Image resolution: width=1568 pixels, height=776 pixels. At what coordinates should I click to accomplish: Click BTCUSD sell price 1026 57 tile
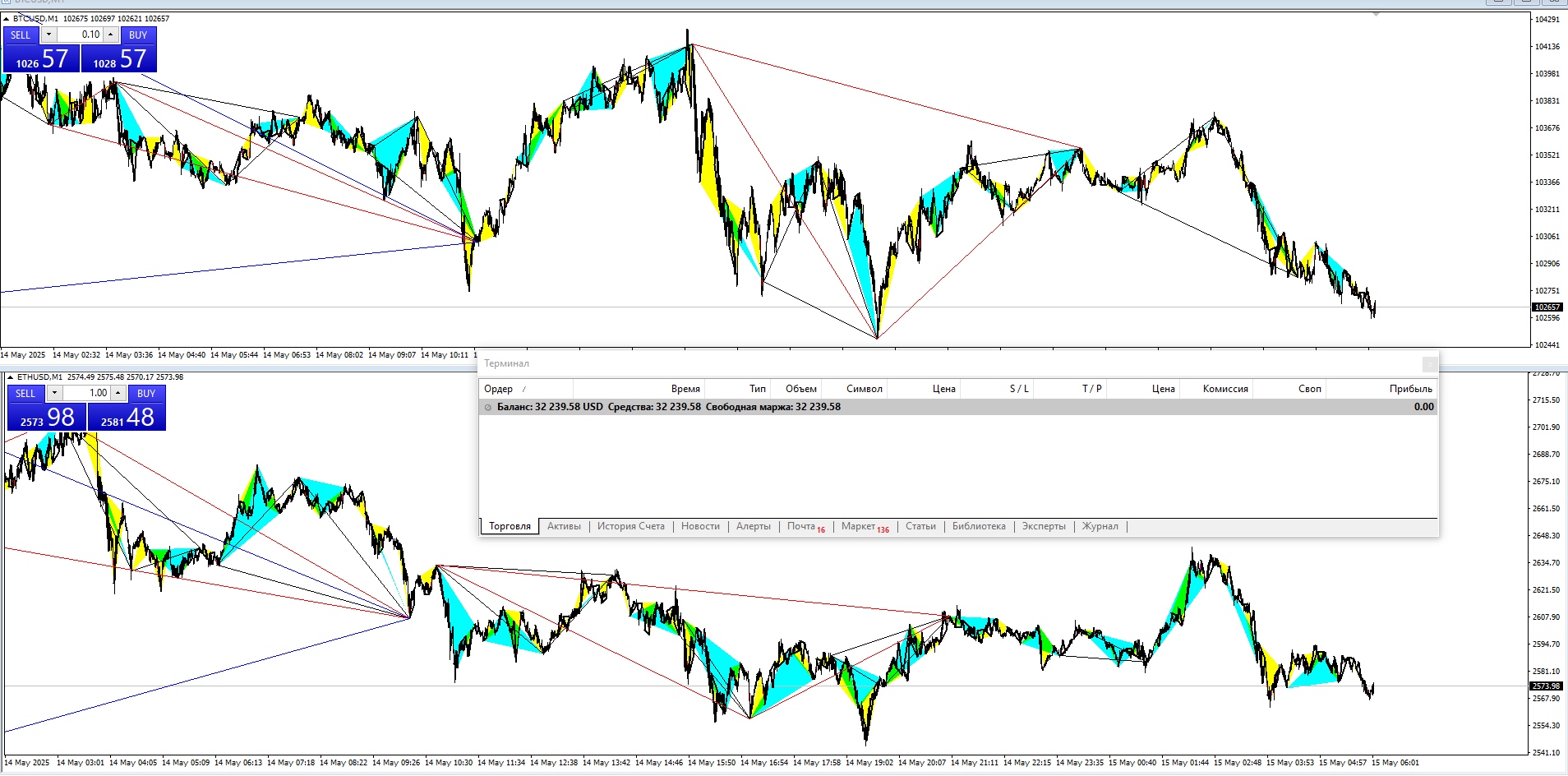[x=41, y=58]
